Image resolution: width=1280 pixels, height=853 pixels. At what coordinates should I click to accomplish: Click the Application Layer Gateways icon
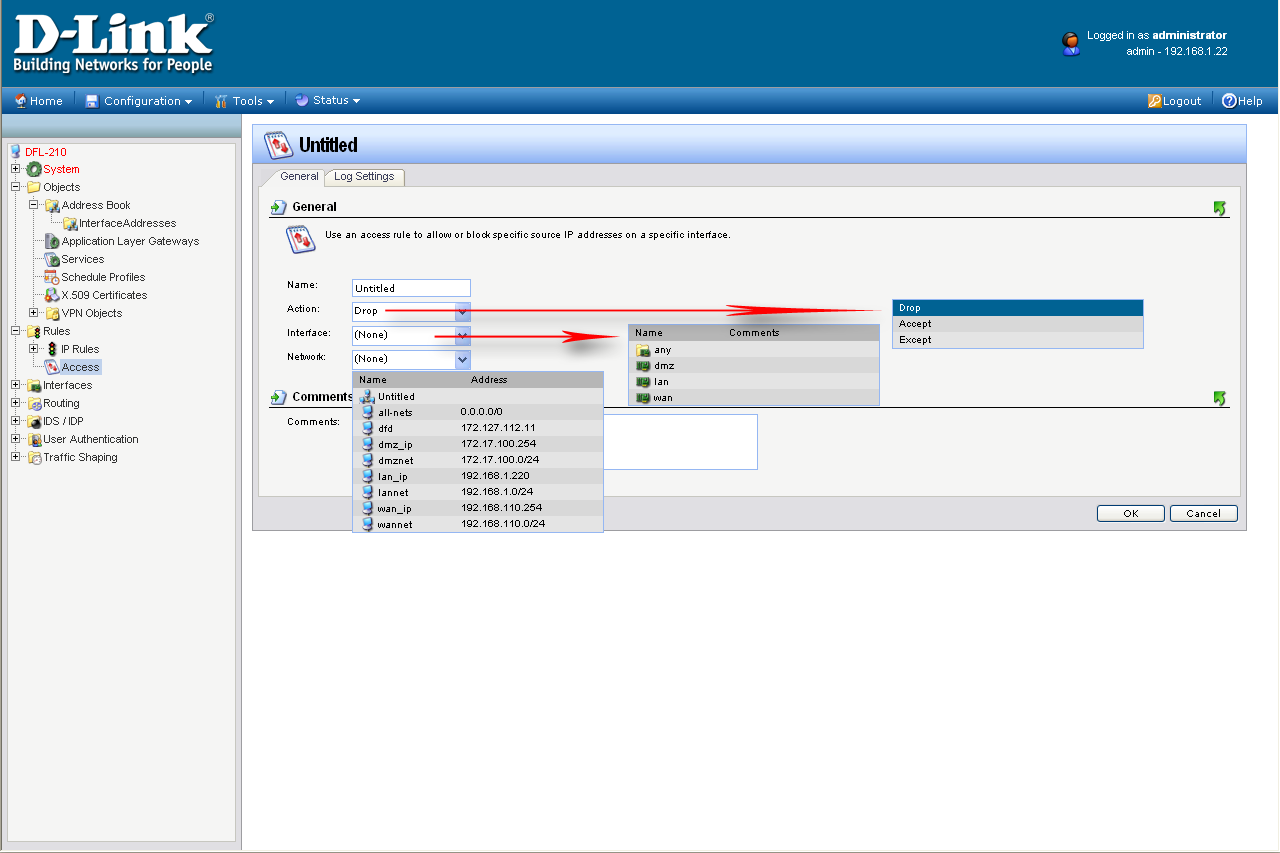(x=52, y=241)
